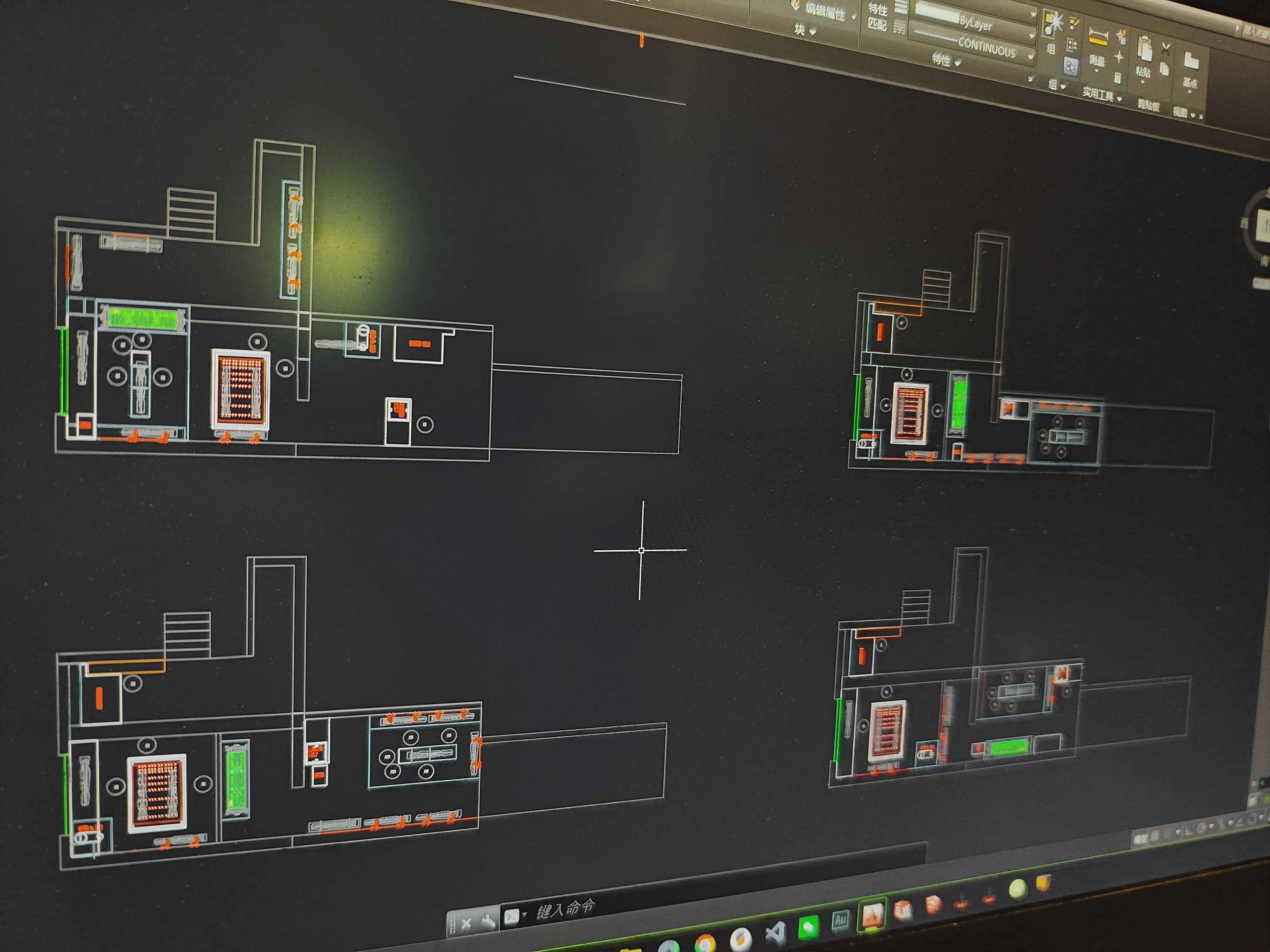Viewport: 1270px width, 952px height.
Task: Click the Match Properties (特性匹配) button
Action: coord(877,17)
